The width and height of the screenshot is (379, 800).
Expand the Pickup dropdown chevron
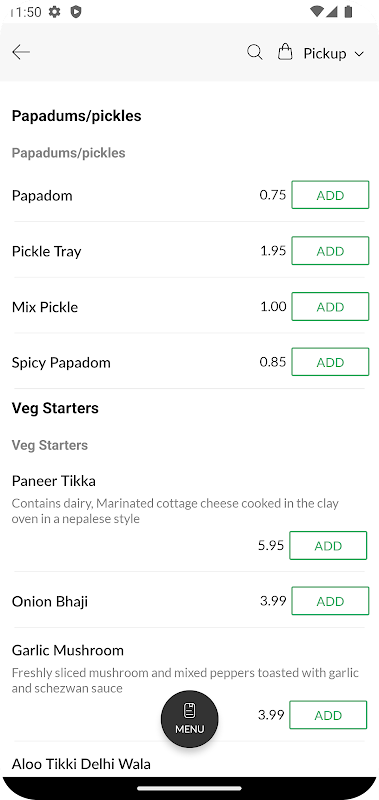pyautogui.click(x=359, y=54)
